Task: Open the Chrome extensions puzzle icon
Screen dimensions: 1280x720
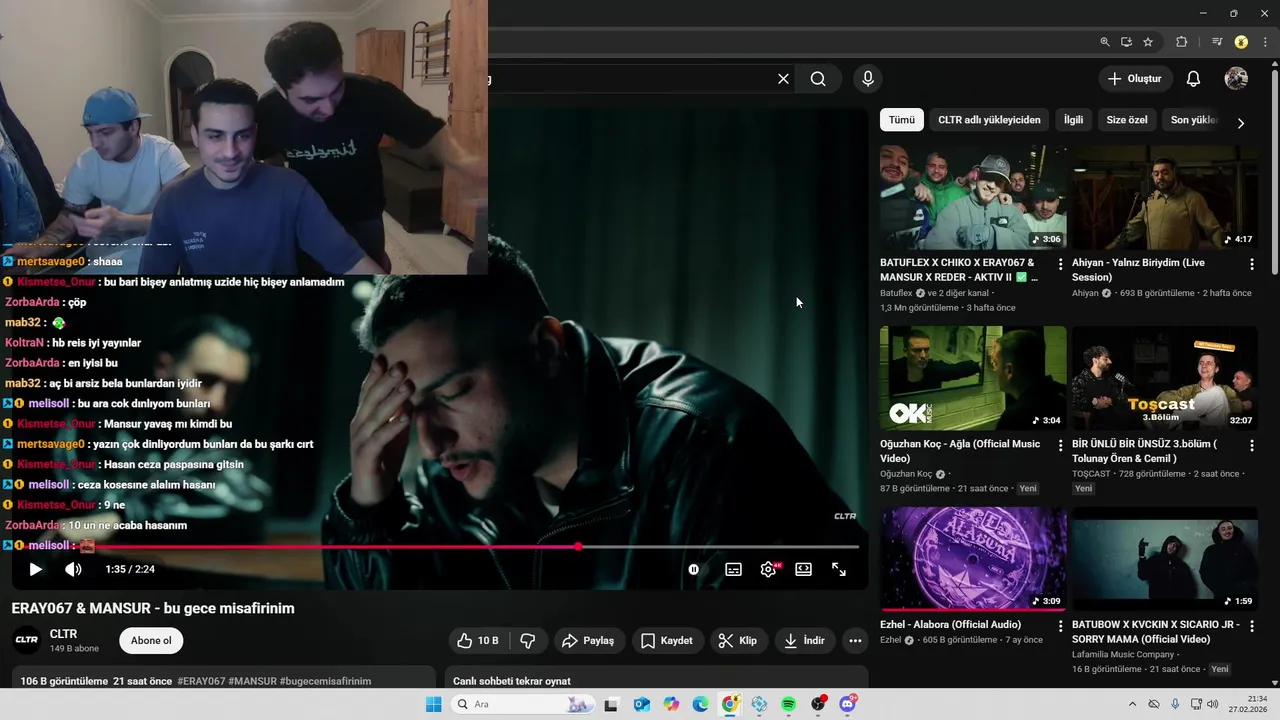Action: 1182,42
